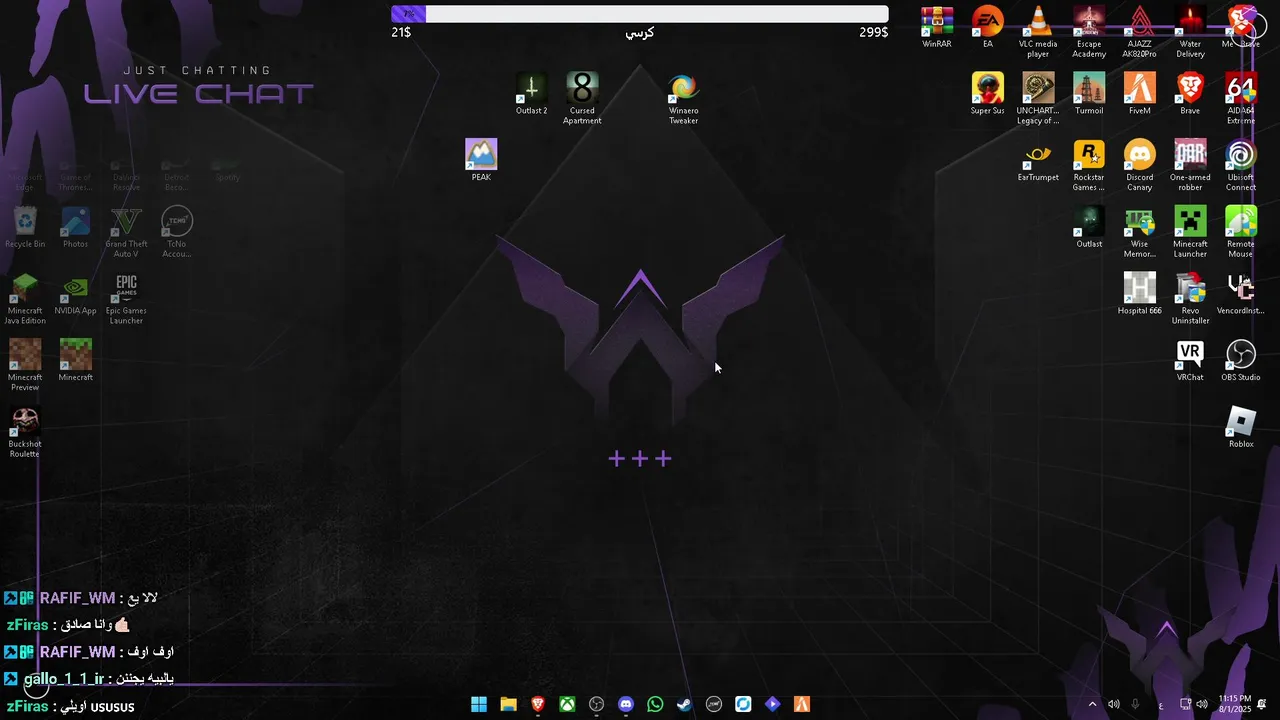Select the VencordInstaller desktop icon
The image size is (1280, 720).
pos(1241,293)
